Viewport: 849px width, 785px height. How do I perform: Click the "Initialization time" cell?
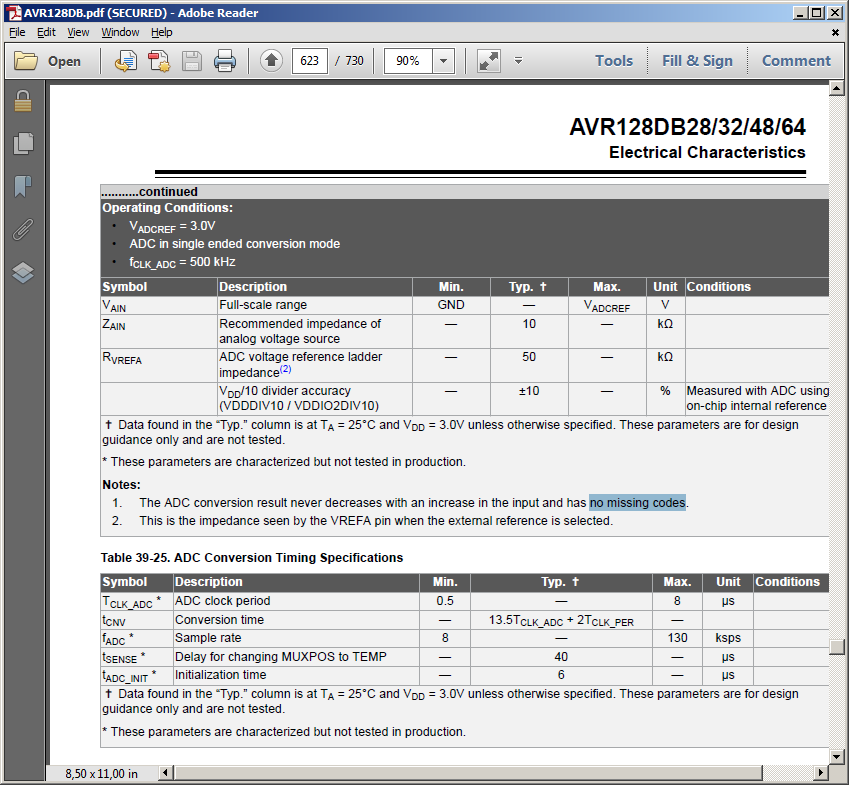(x=296, y=675)
